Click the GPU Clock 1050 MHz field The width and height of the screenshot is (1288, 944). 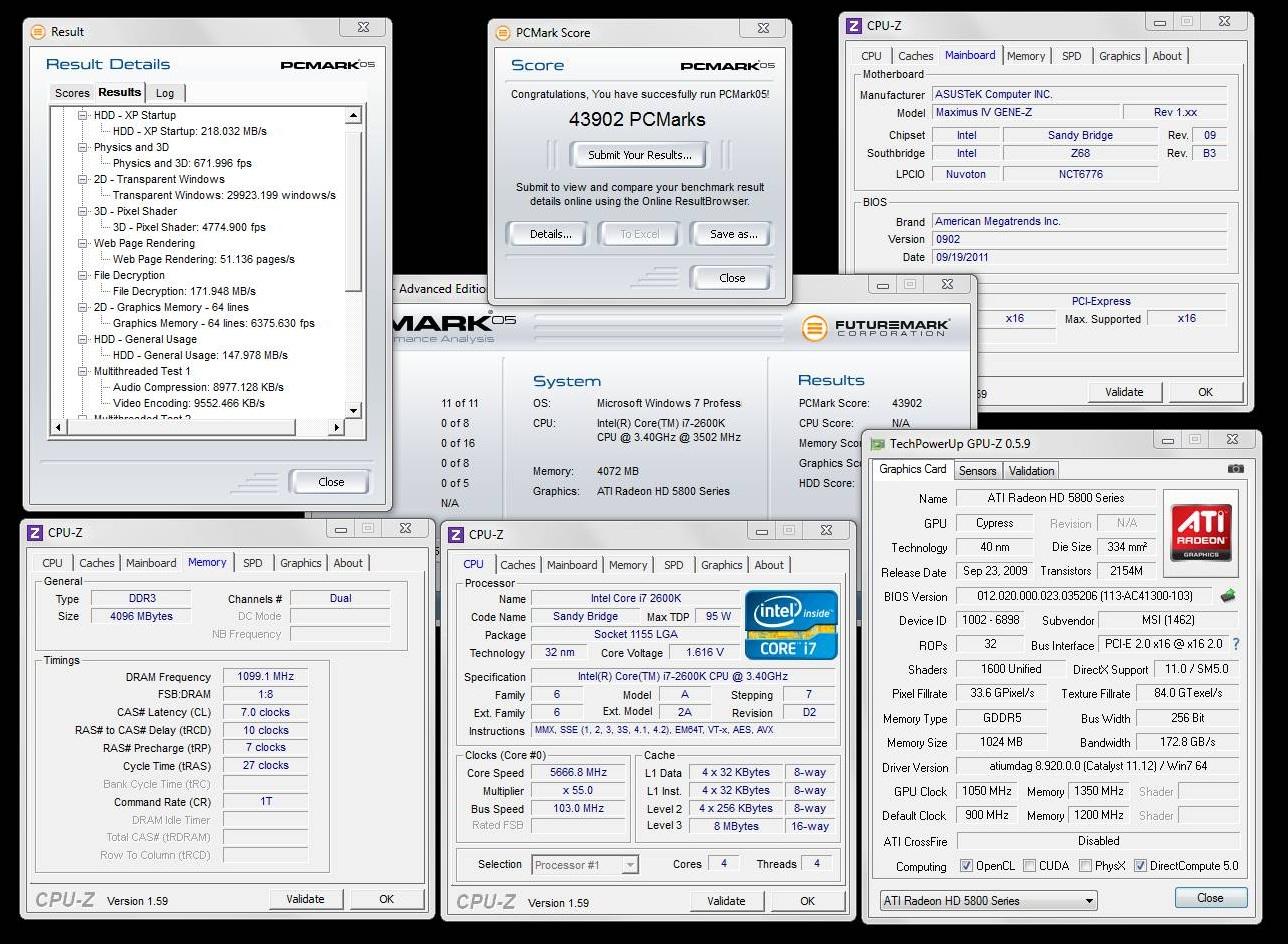[986, 791]
